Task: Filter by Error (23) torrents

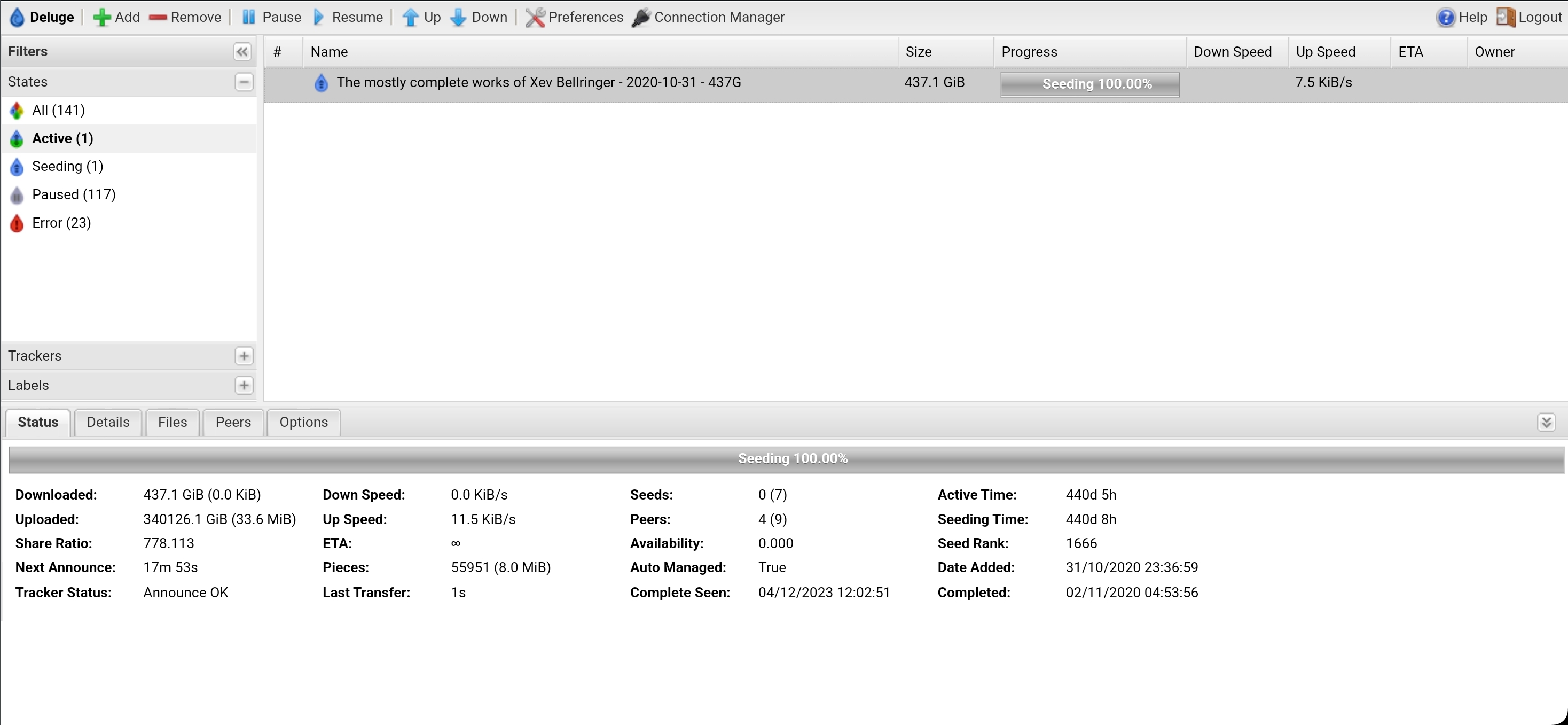Action: [128, 223]
